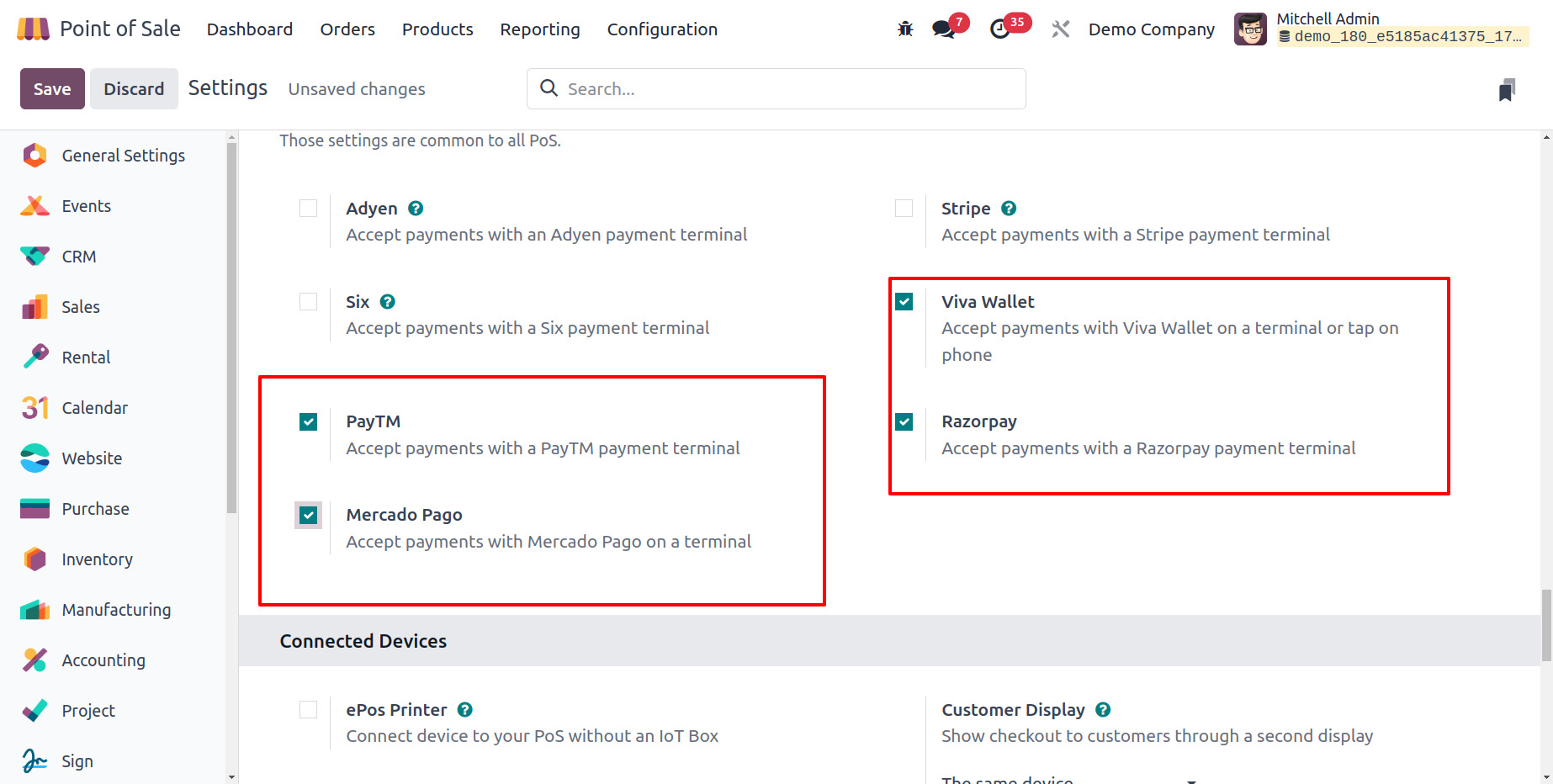Image resolution: width=1553 pixels, height=784 pixels.
Task: Open the Dashboard menu
Action: click(250, 29)
